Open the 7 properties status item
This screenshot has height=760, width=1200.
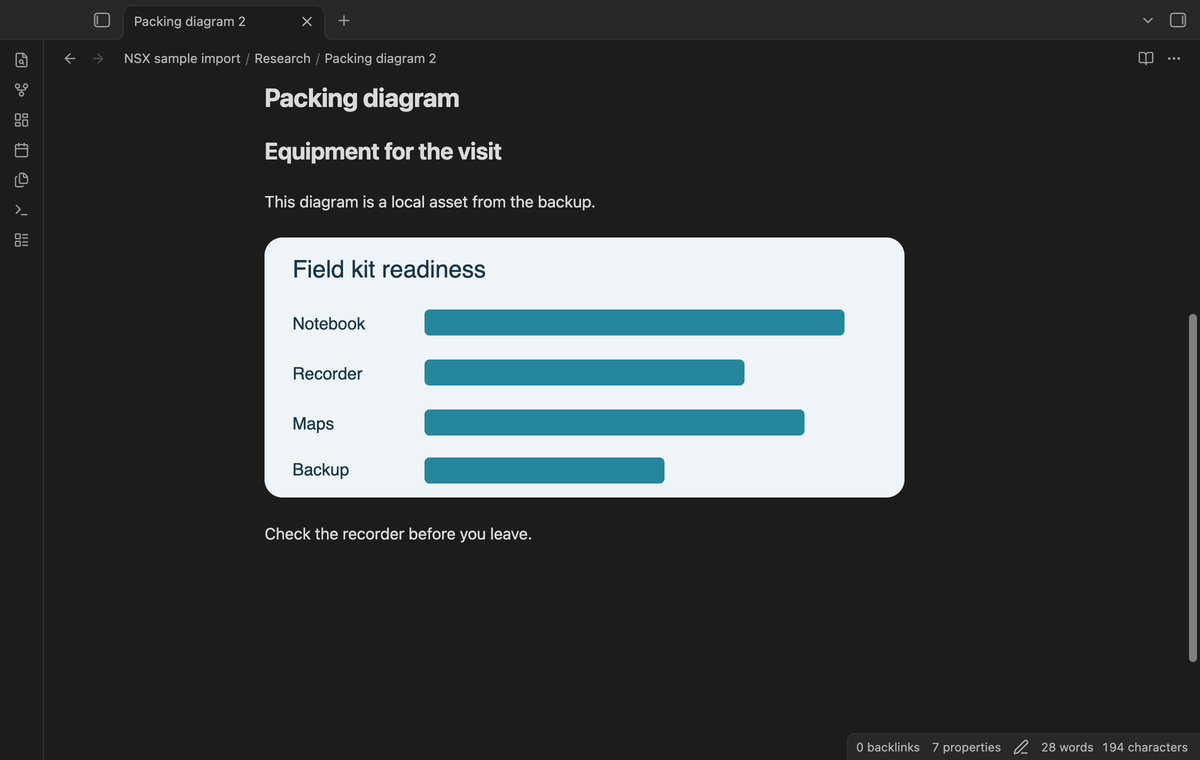pyautogui.click(x=966, y=747)
